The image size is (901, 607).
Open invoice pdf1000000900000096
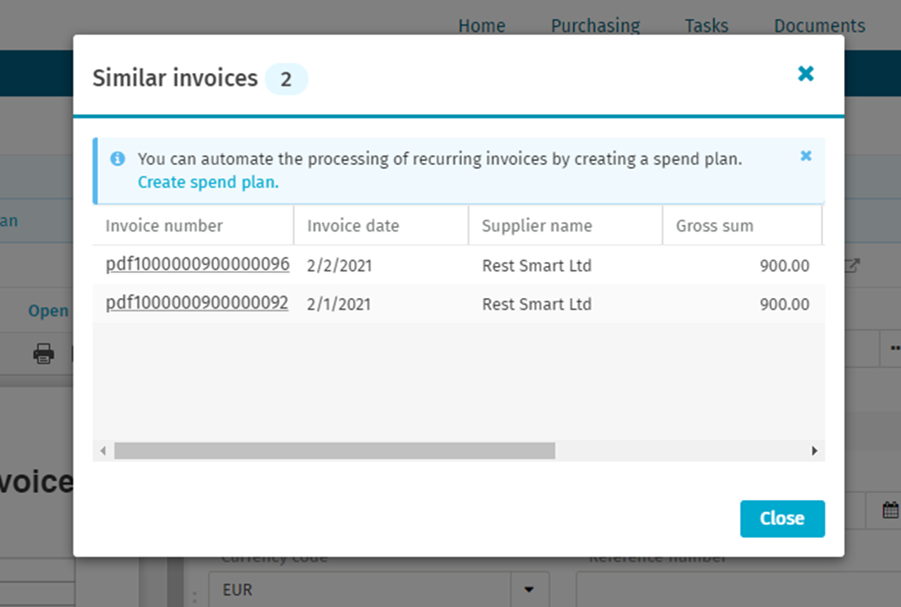click(197, 264)
